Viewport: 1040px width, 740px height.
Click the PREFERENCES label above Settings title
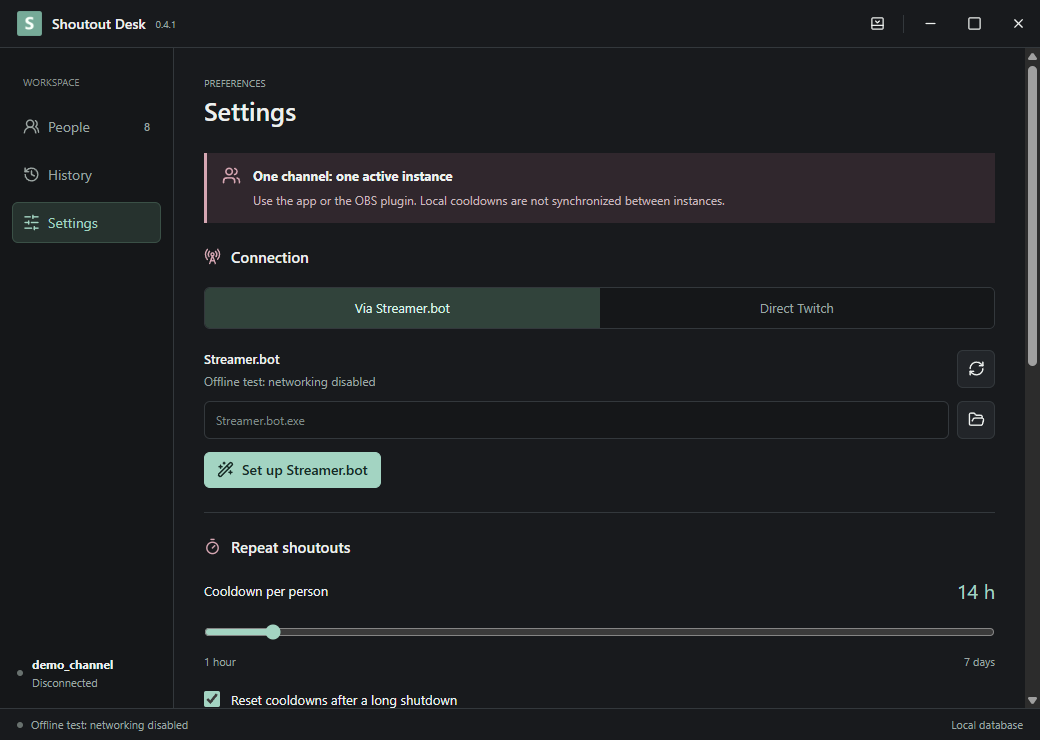coord(235,84)
